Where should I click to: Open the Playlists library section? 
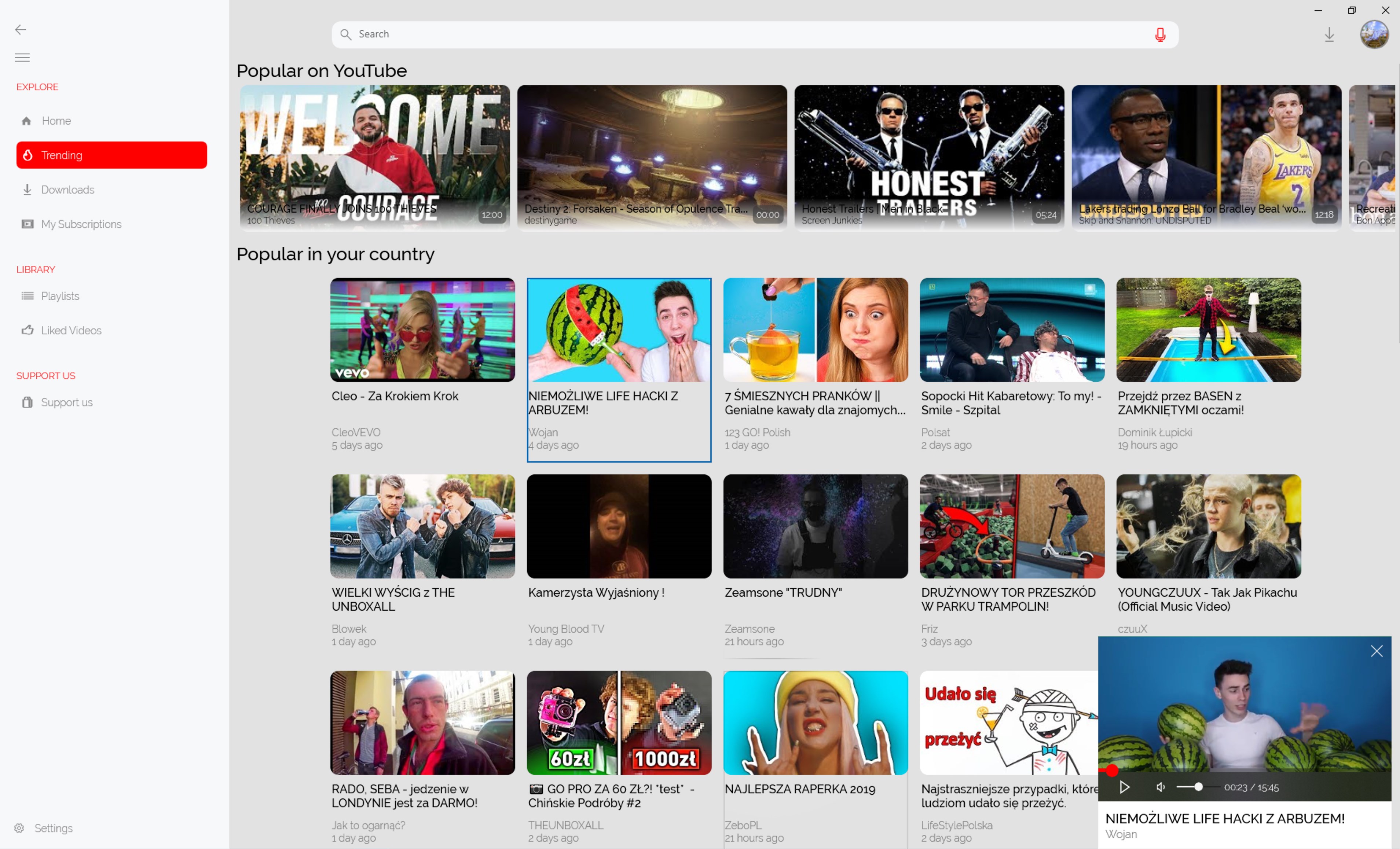point(60,296)
